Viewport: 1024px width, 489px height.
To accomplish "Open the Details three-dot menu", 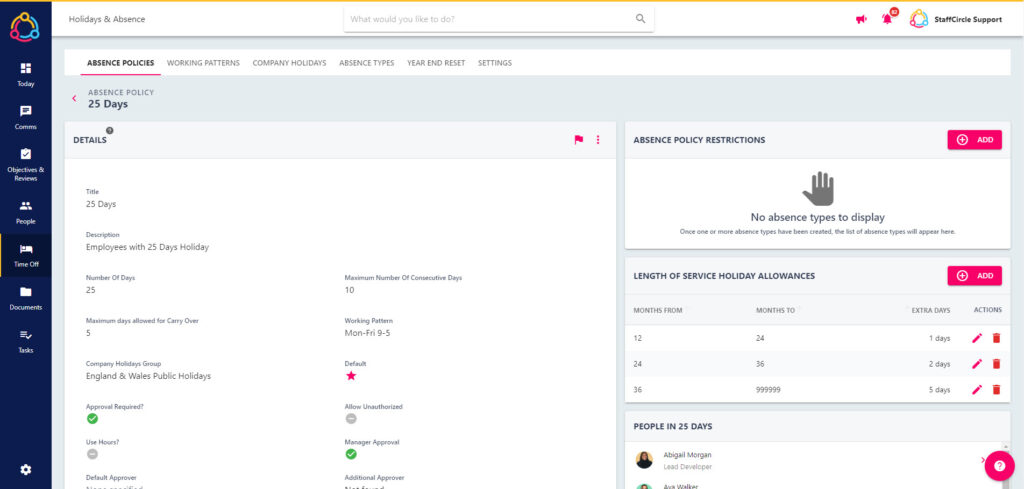I will pos(598,140).
